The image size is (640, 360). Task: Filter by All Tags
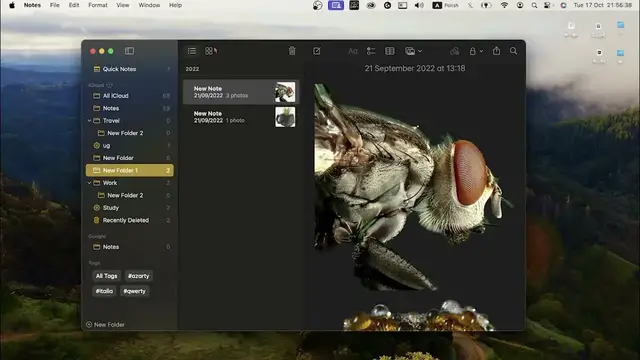107,276
